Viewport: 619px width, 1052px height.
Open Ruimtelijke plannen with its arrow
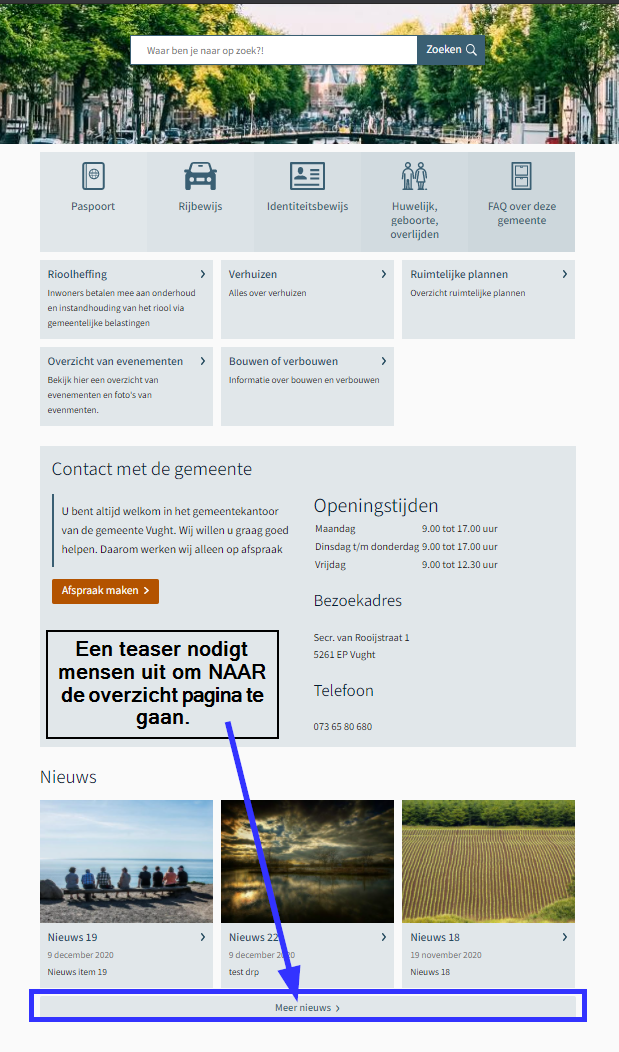point(565,274)
